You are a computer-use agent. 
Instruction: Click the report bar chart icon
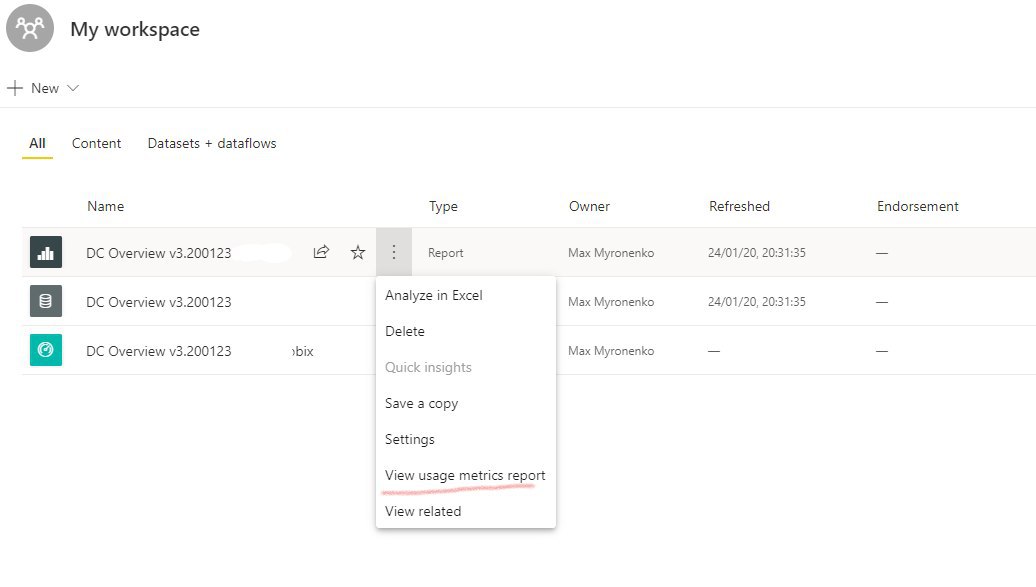pos(46,252)
